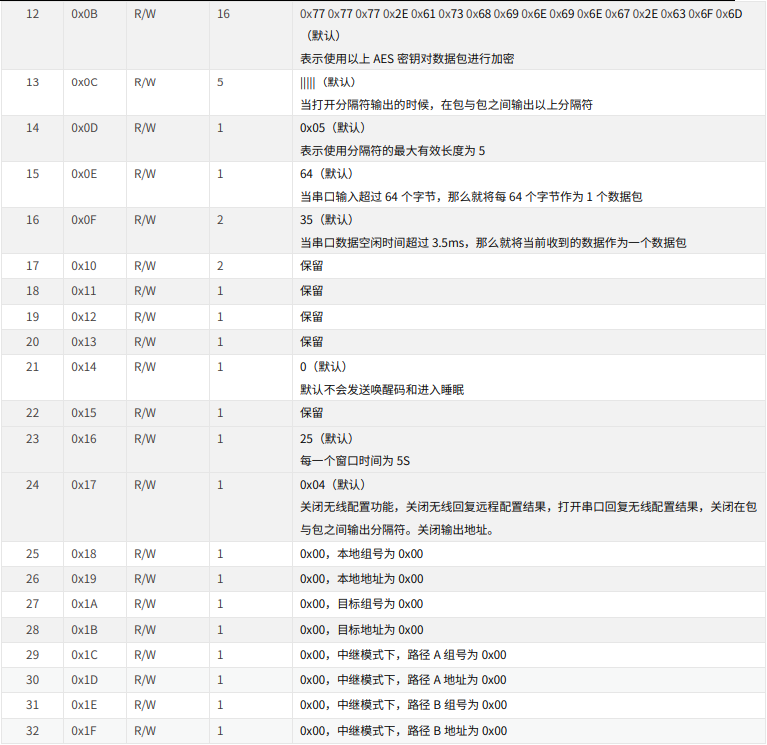
Task: Click text 0x00，本地组号为 0x00
Action: [x=361, y=554]
